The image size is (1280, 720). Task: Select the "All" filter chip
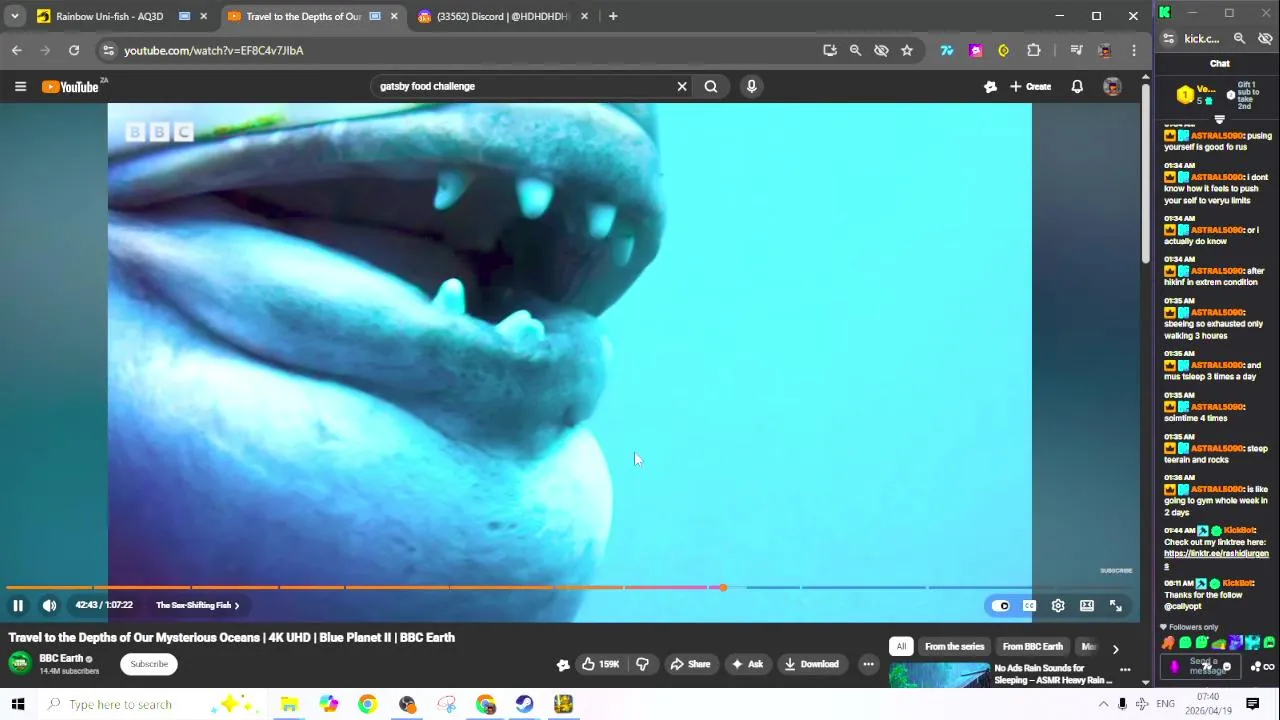(901, 646)
